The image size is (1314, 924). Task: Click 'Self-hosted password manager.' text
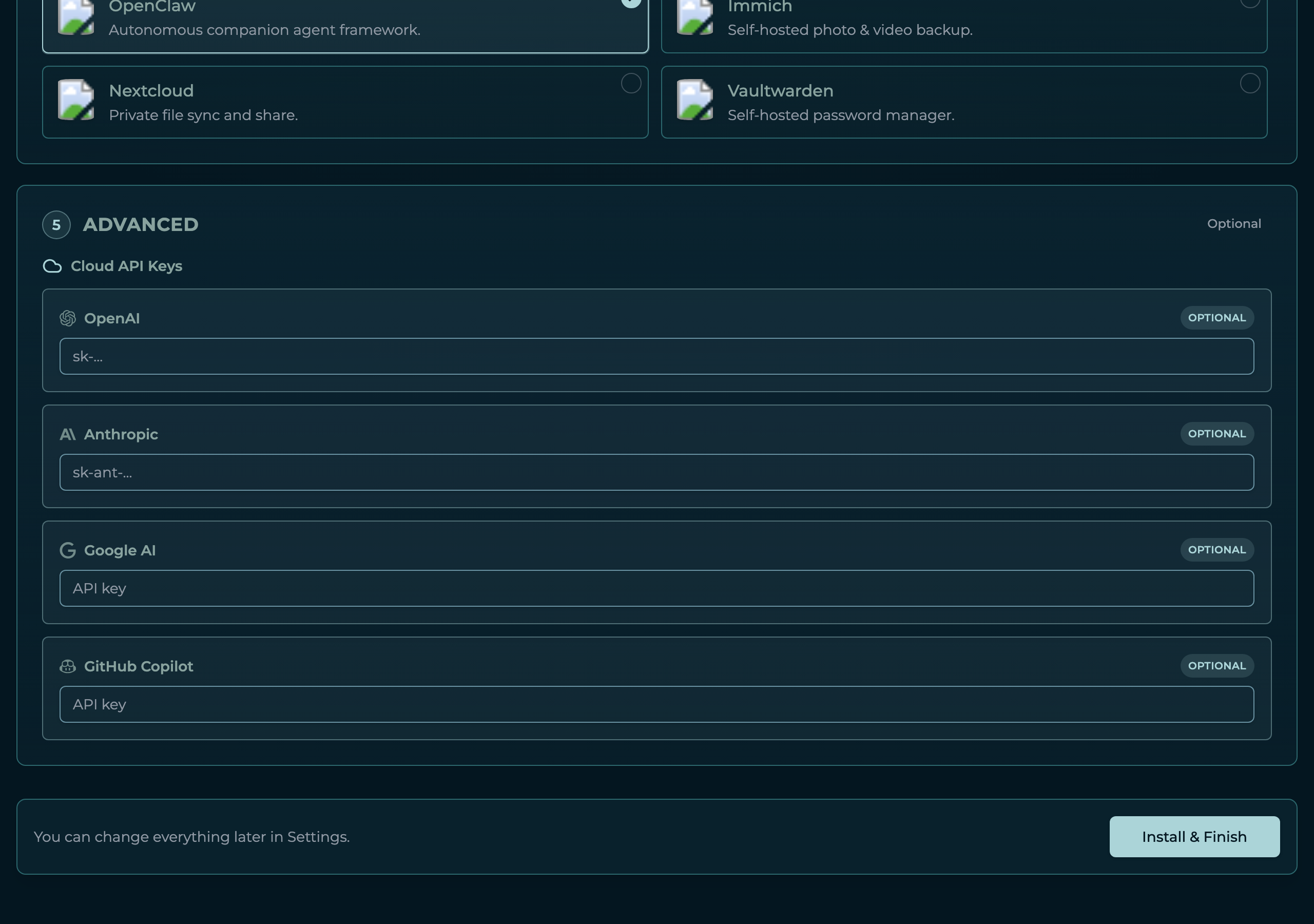click(841, 115)
